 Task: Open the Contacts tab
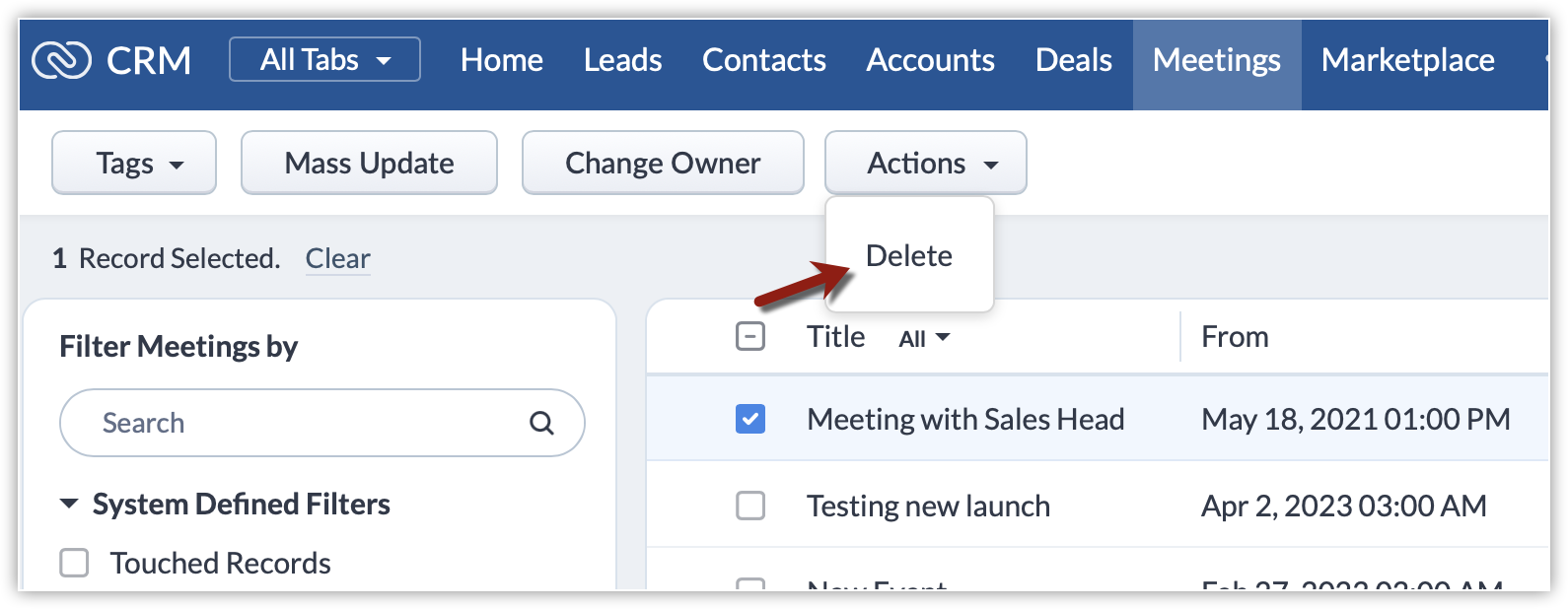click(763, 60)
